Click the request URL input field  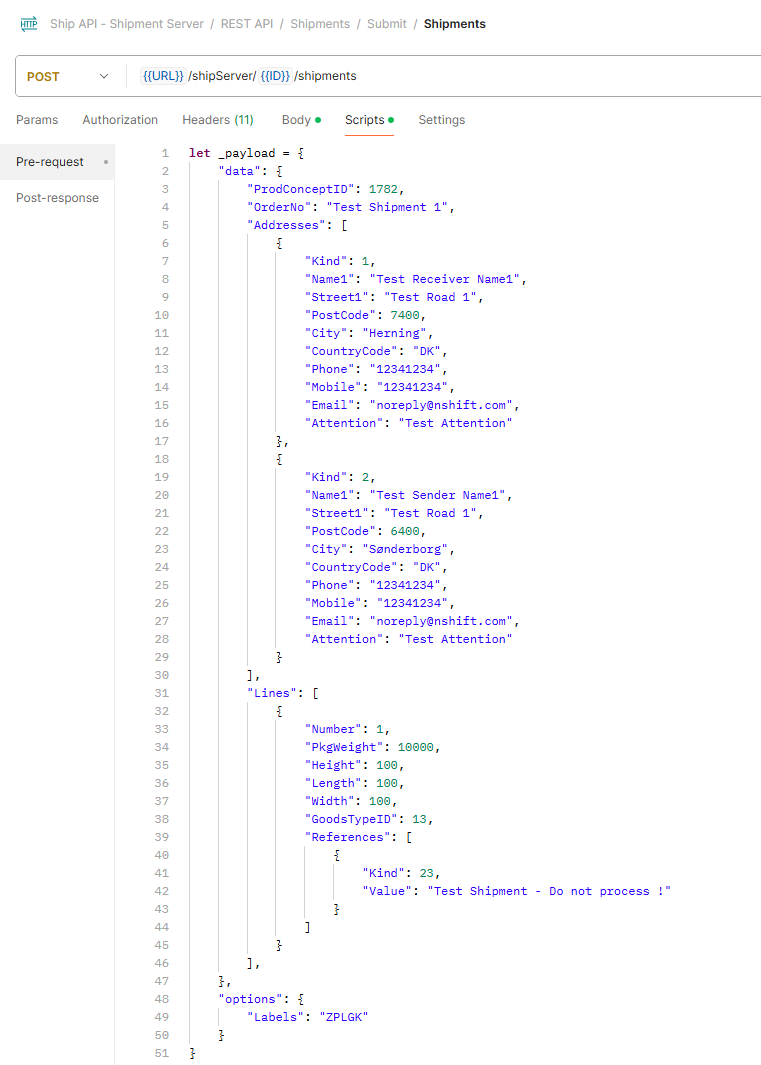point(550,76)
